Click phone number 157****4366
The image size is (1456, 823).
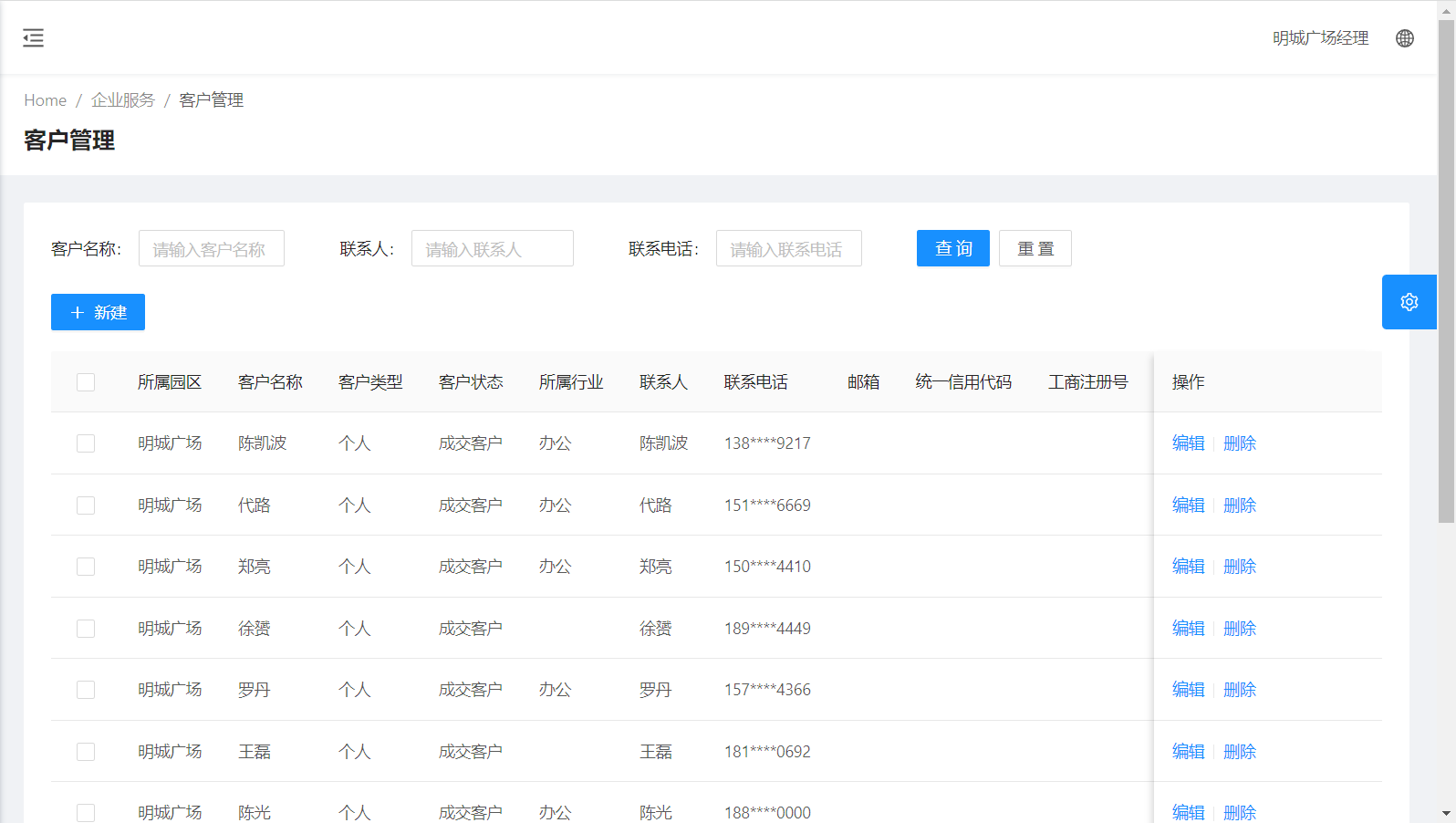pos(767,690)
